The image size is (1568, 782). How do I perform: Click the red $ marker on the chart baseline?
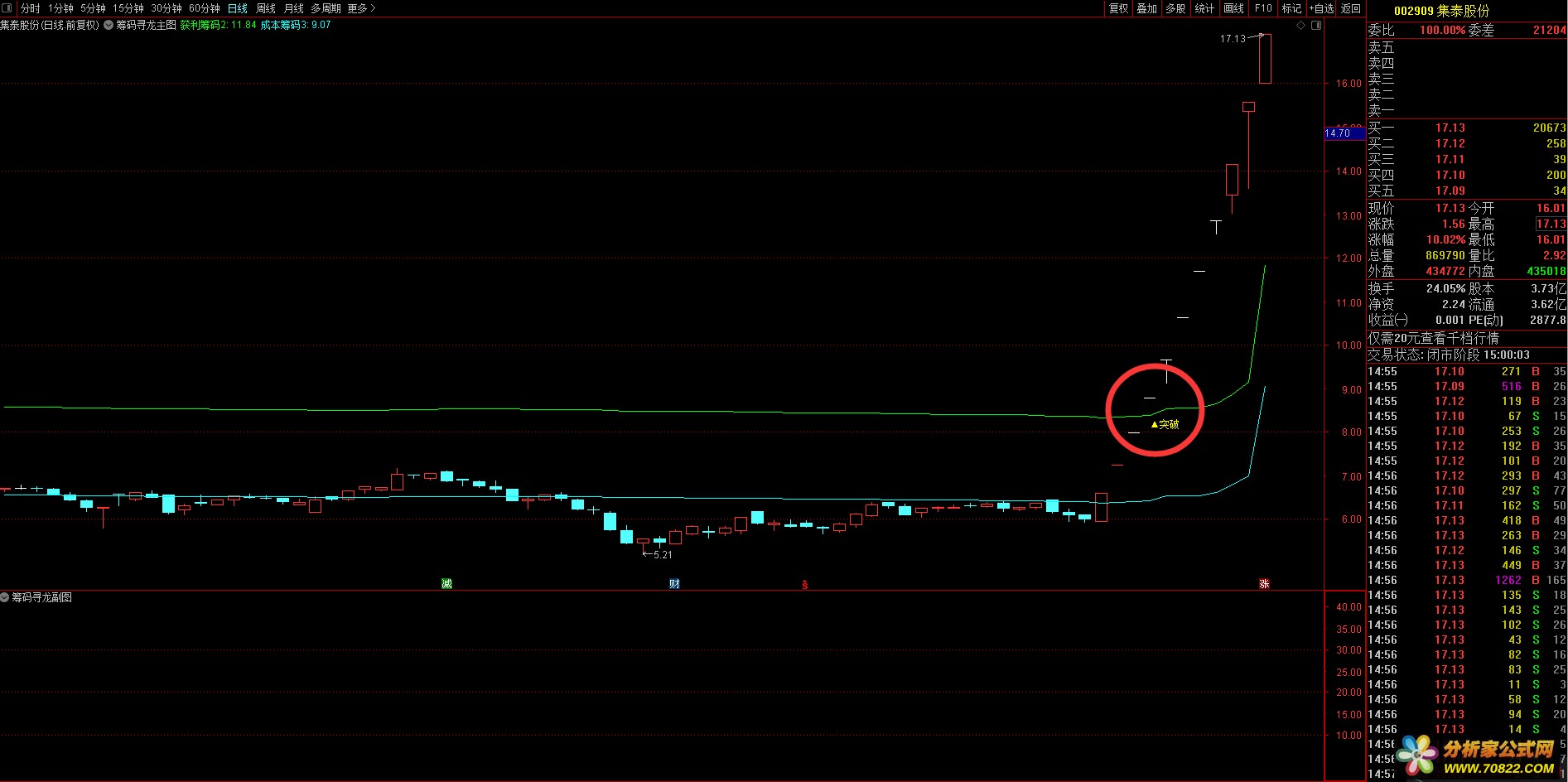804,585
